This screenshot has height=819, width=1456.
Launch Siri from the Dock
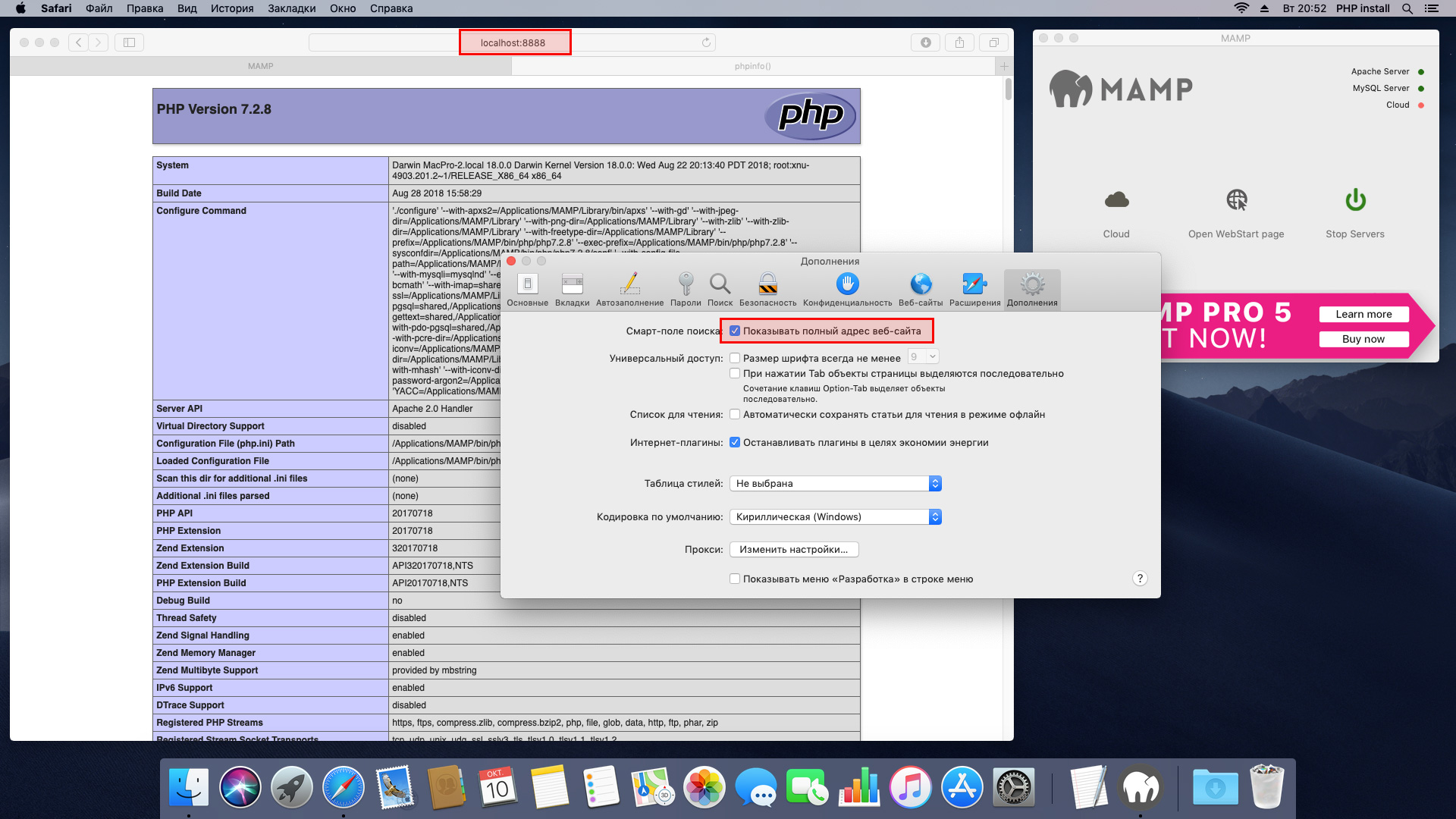tap(240, 787)
